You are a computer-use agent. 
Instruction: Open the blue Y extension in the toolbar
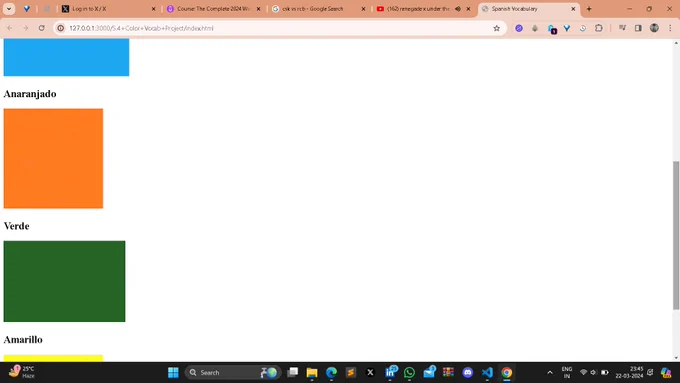[567, 28]
